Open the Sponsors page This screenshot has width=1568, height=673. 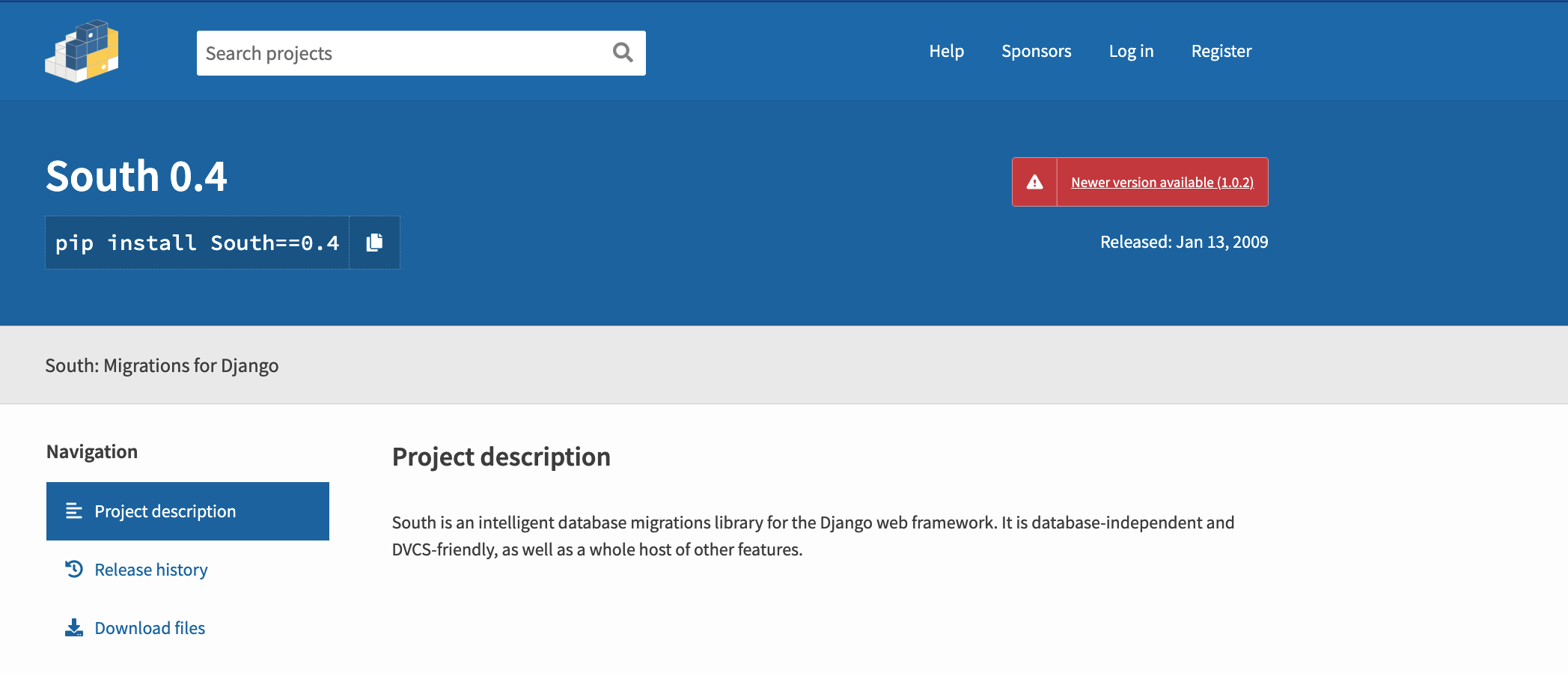click(1036, 51)
